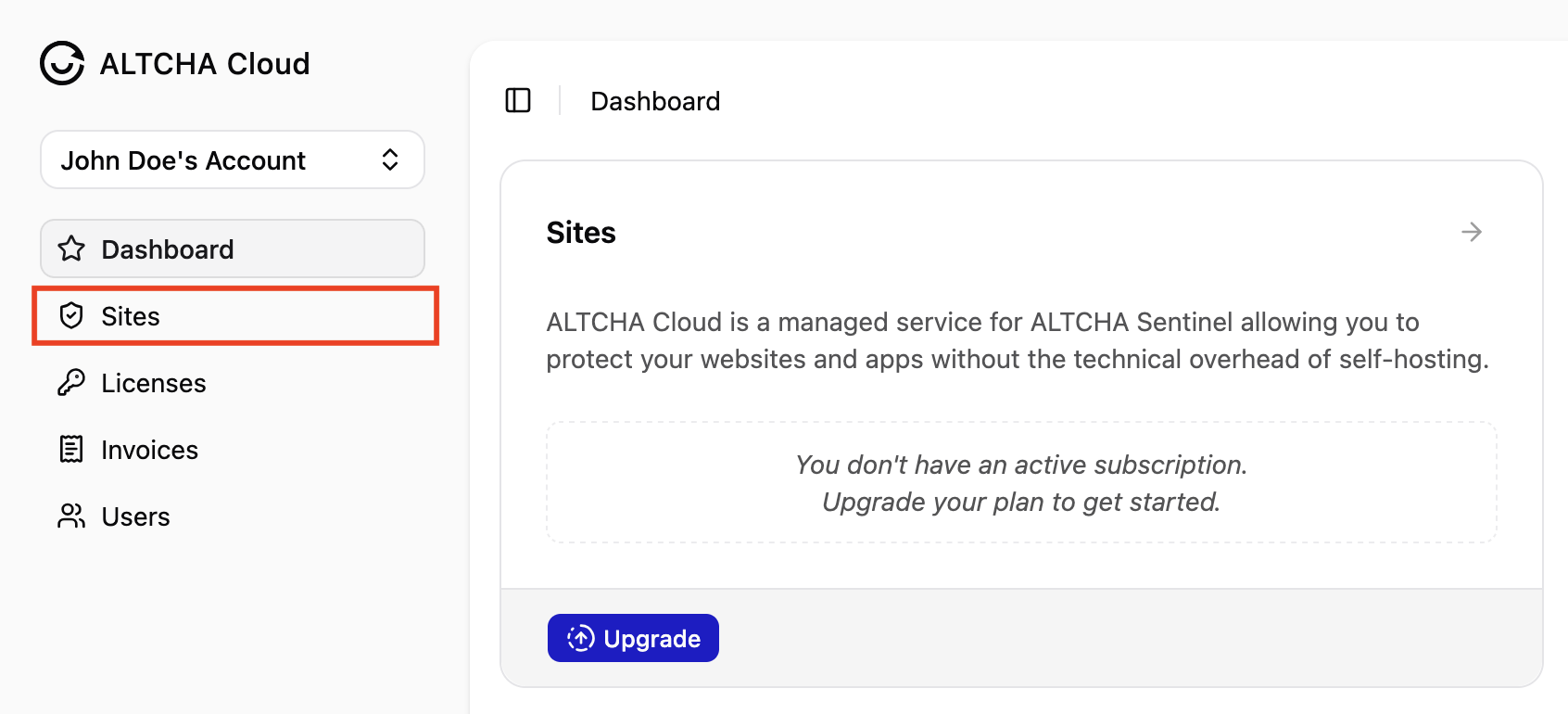Click the upload circle icon in Upgrade
1568x714 pixels.
(x=581, y=638)
